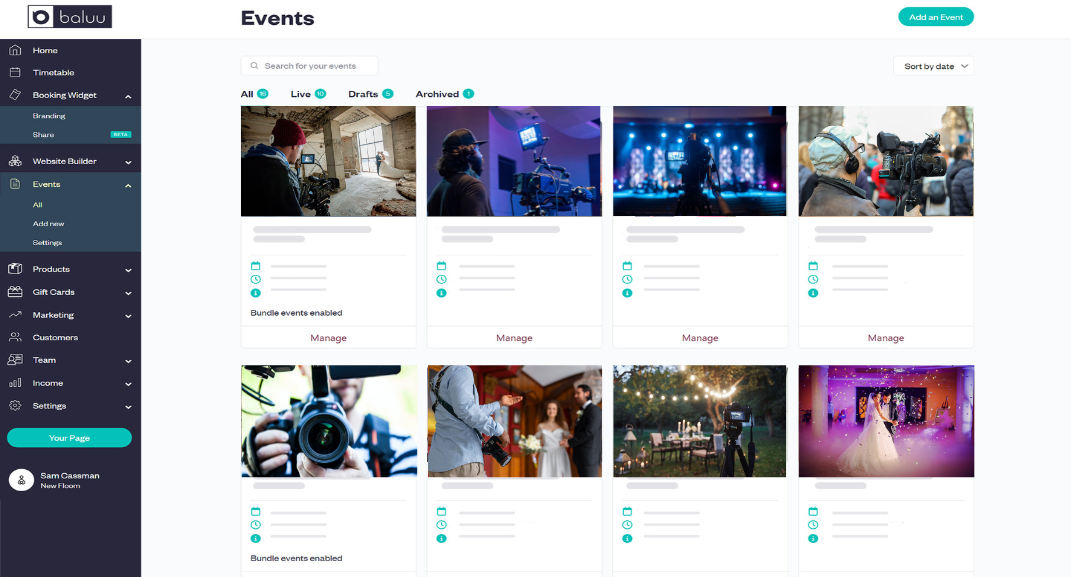The height and width of the screenshot is (577, 1073).
Task: Click the magnifier icon in search box
Action: point(255,66)
